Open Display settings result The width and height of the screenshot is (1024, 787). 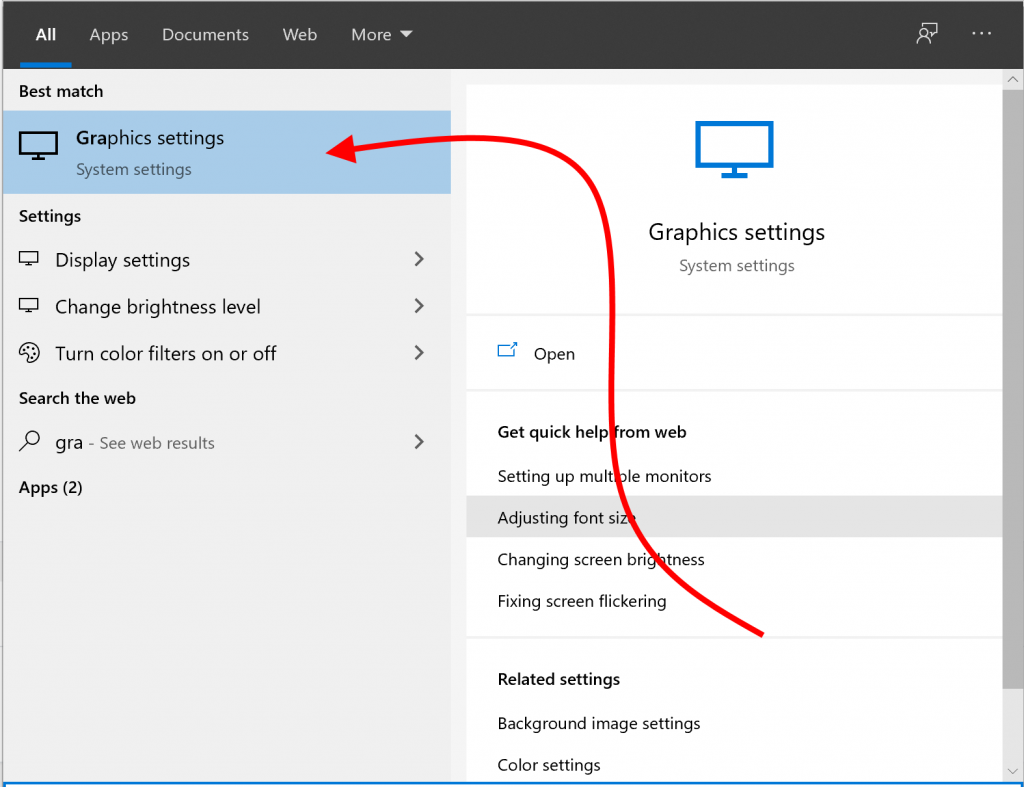coord(227,260)
